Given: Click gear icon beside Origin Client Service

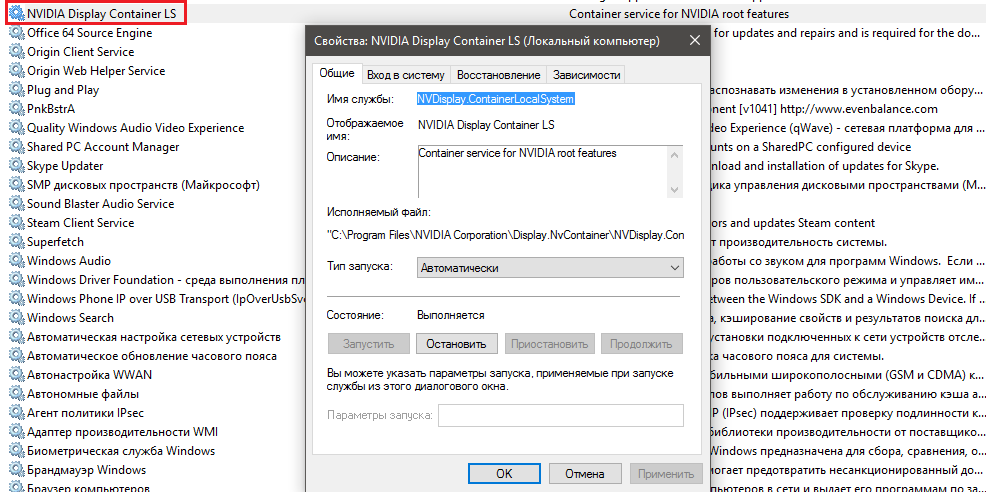Looking at the screenshot, I should (x=16, y=52).
